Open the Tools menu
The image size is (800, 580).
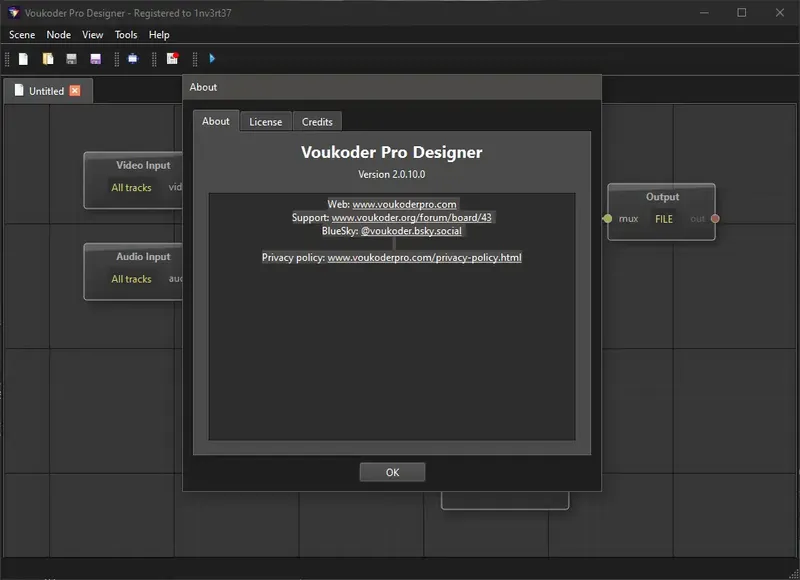pos(126,35)
